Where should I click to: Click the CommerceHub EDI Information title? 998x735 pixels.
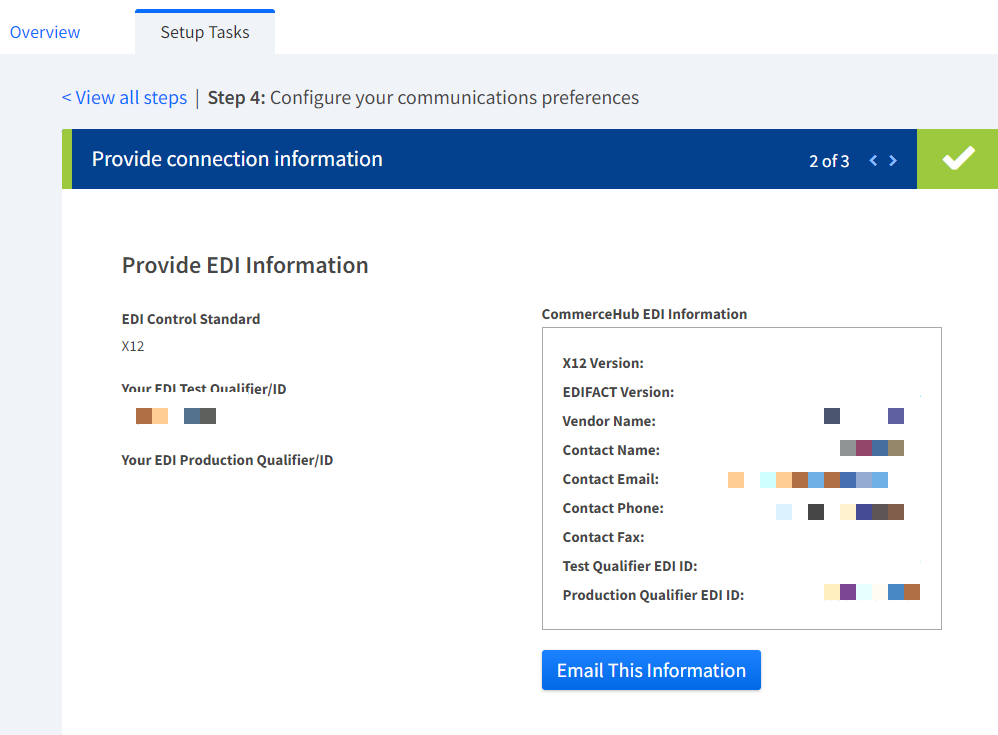pyautogui.click(x=644, y=314)
